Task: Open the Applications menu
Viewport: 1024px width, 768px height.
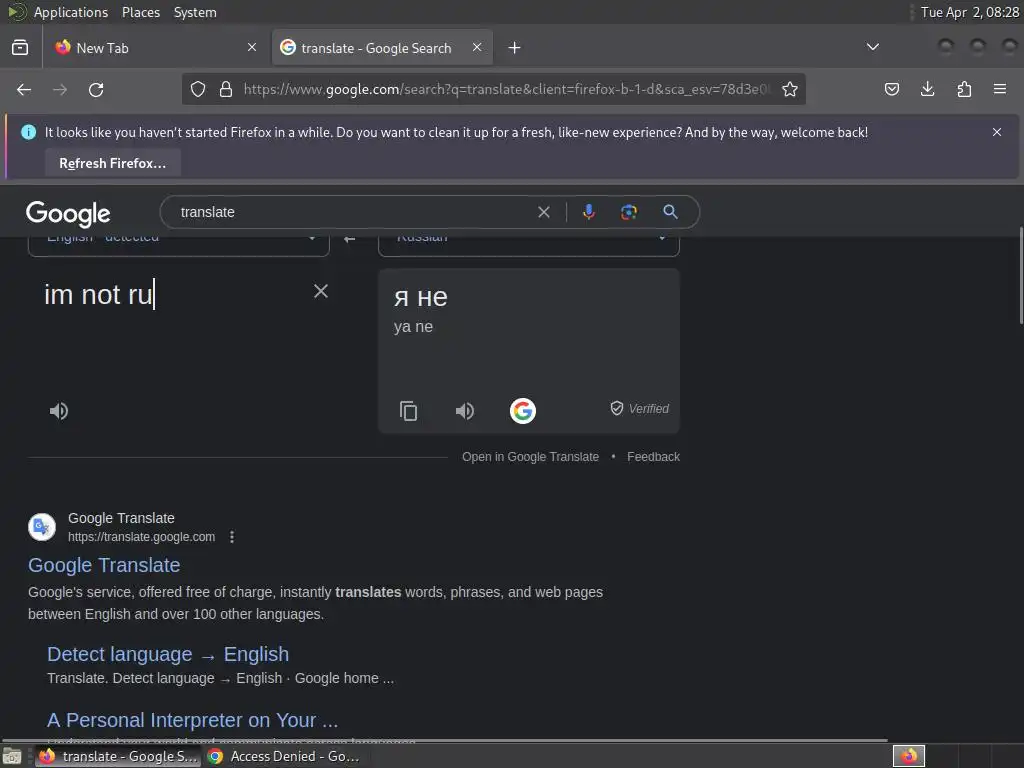Action: point(71,12)
